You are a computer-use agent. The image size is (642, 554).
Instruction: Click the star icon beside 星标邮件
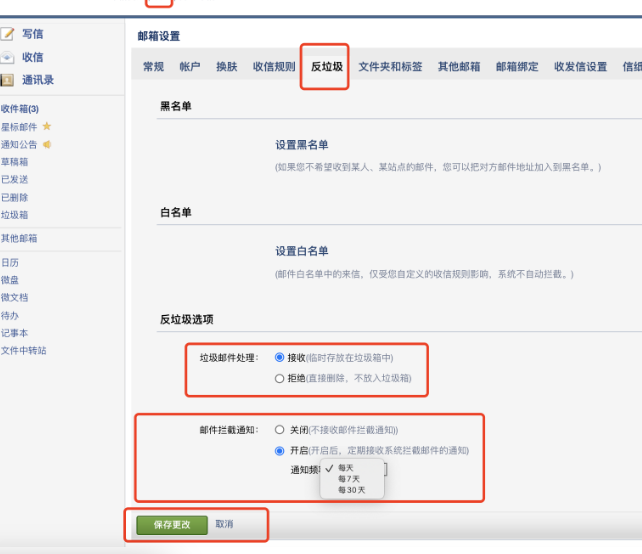click(x=47, y=127)
